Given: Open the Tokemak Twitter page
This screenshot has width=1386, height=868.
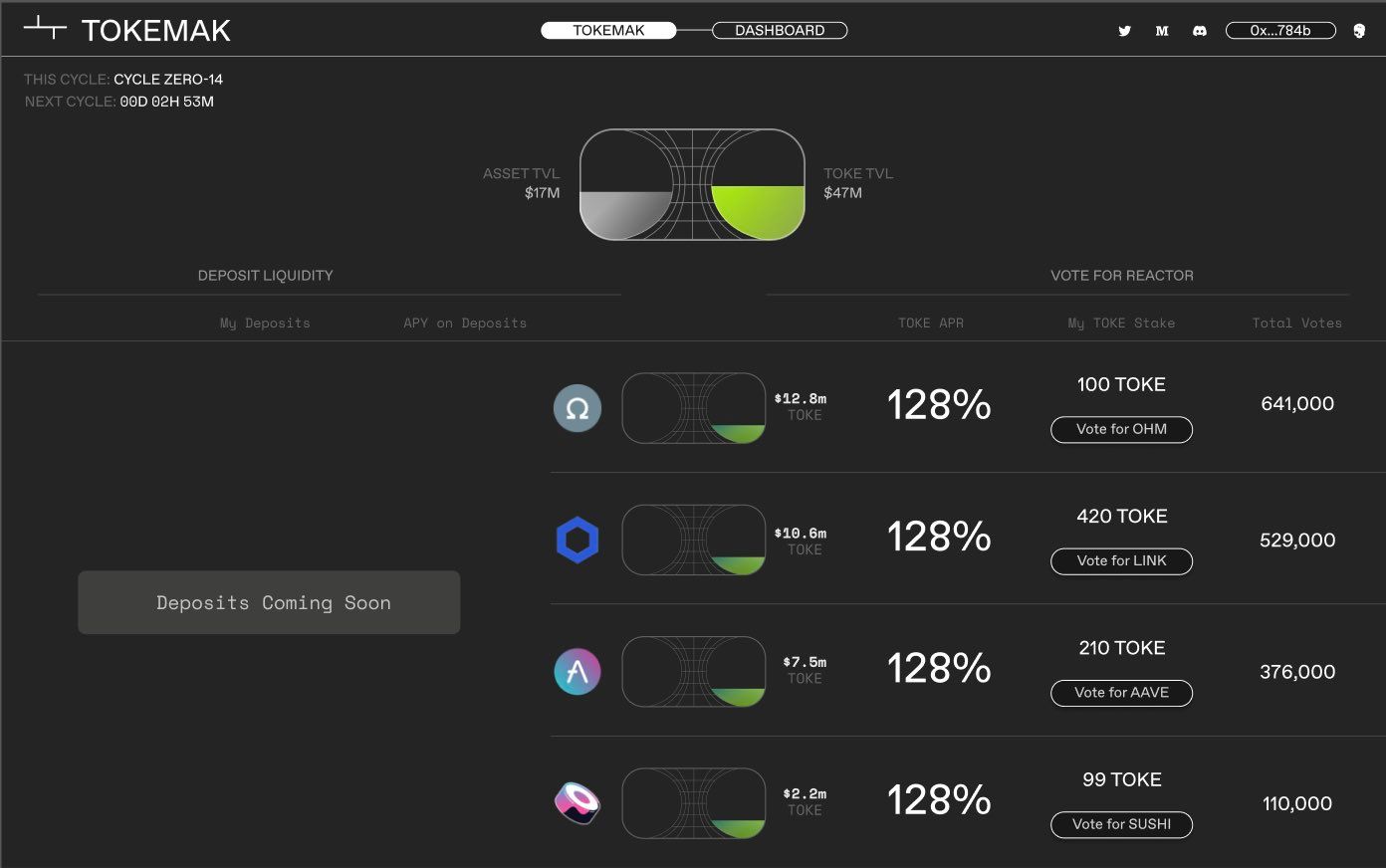Looking at the screenshot, I should pyautogui.click(x=1124, y=31).
